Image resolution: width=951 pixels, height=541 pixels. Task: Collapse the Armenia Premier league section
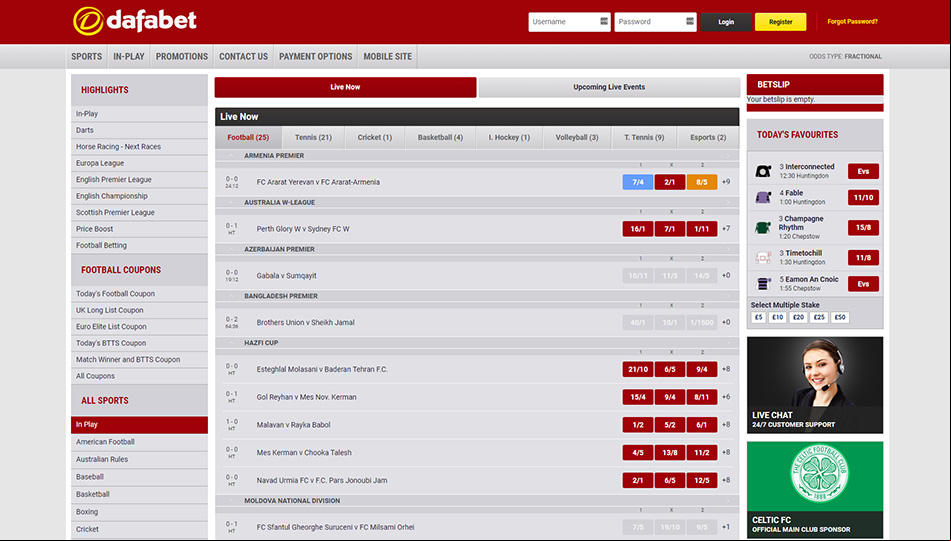pyautogui.click(x=231, y=156)
